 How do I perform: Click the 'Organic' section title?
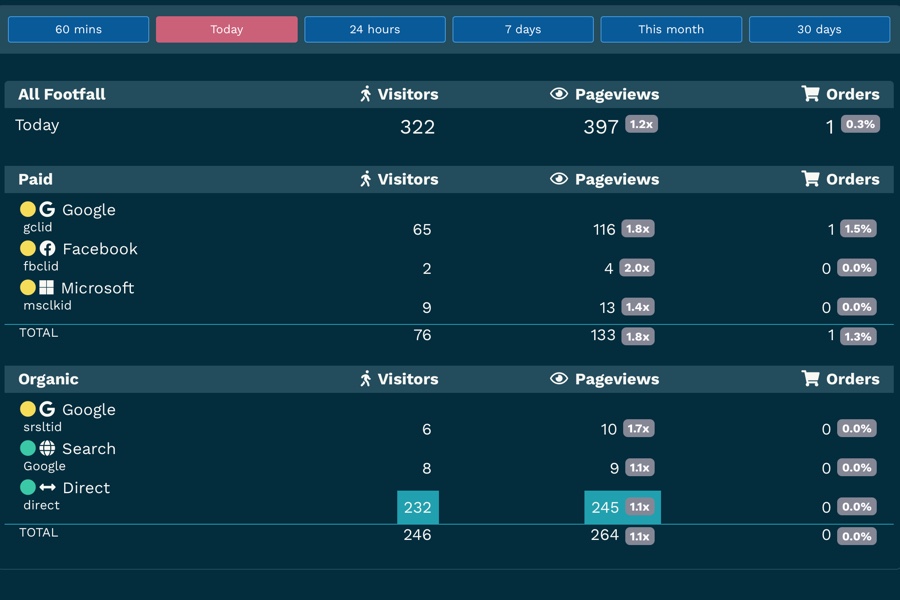pyautogui.click(x=48, y=379)
